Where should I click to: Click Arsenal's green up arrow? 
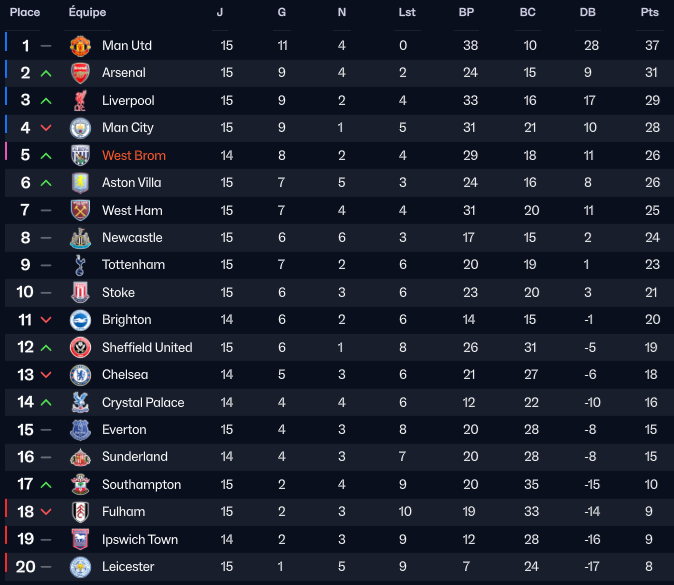point(46,74)
